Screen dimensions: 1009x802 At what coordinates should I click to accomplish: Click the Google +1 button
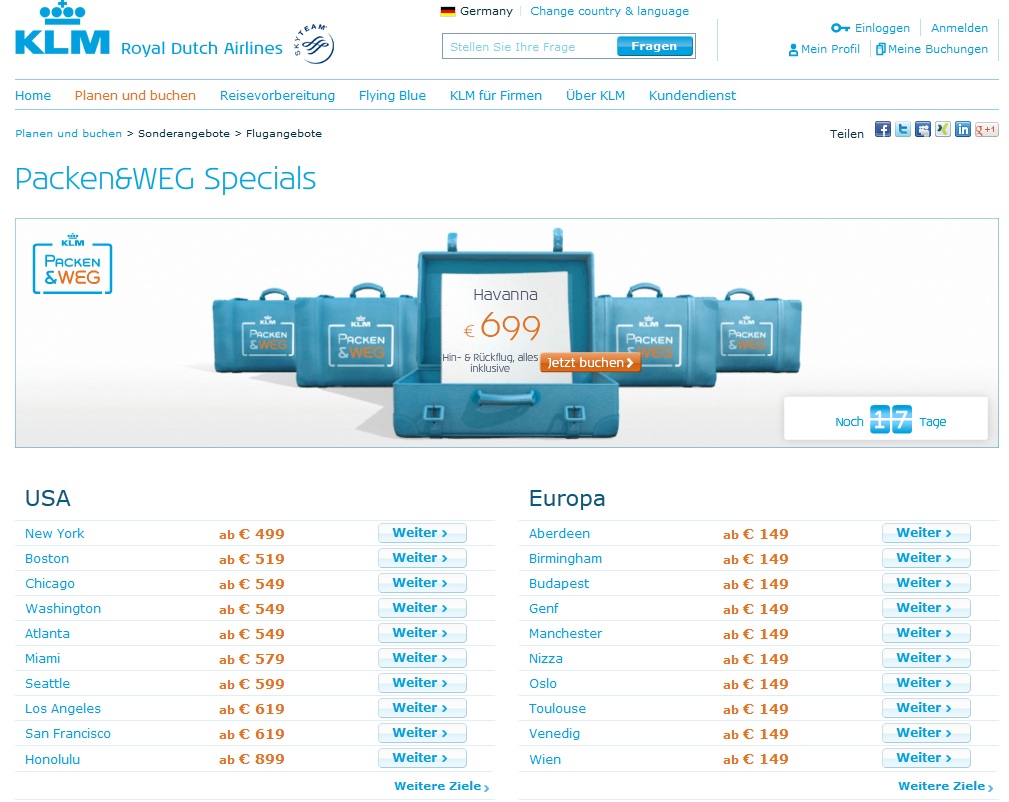[986, 129]
